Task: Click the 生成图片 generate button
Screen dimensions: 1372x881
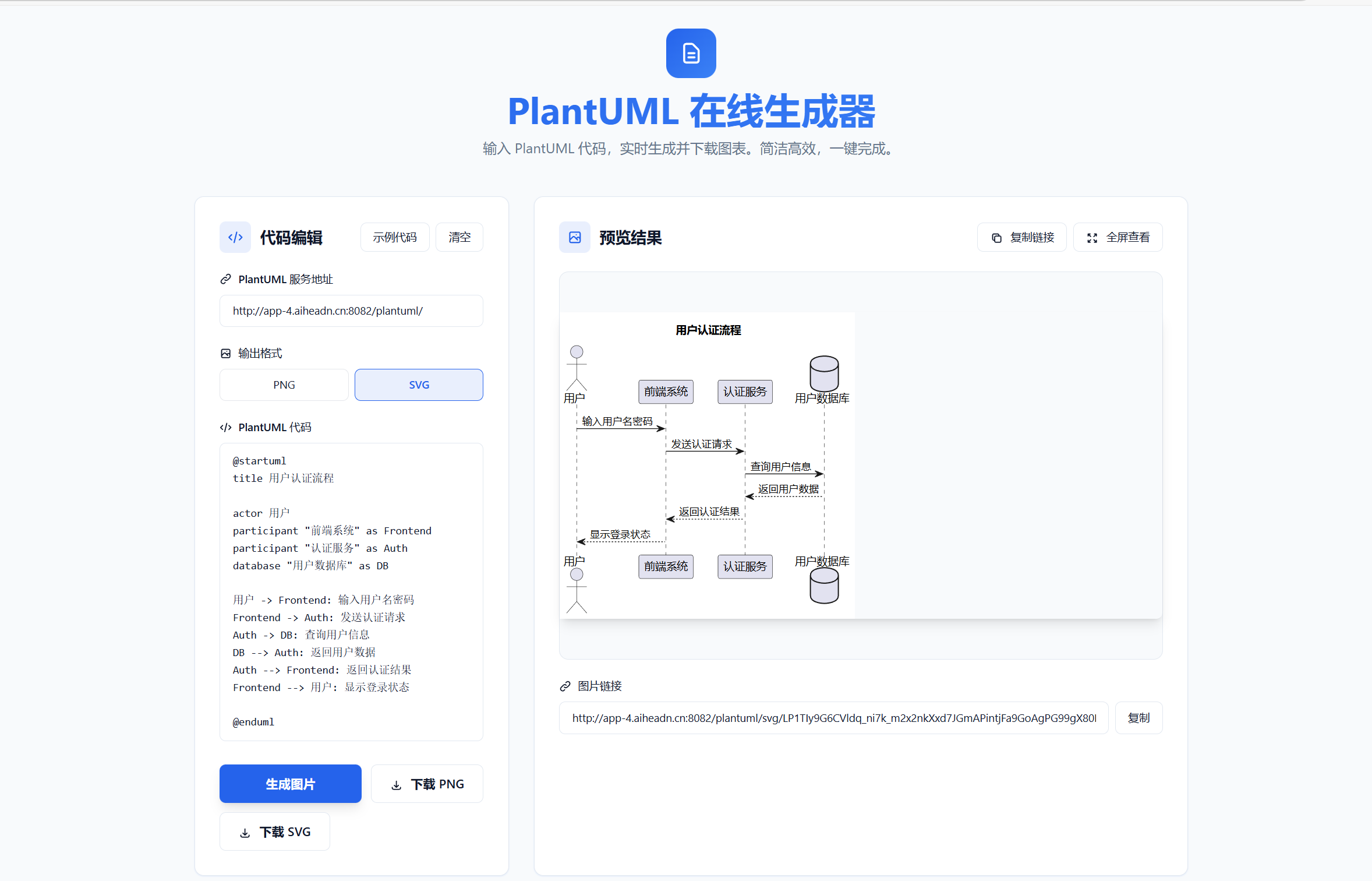Action: coord(290,784)
